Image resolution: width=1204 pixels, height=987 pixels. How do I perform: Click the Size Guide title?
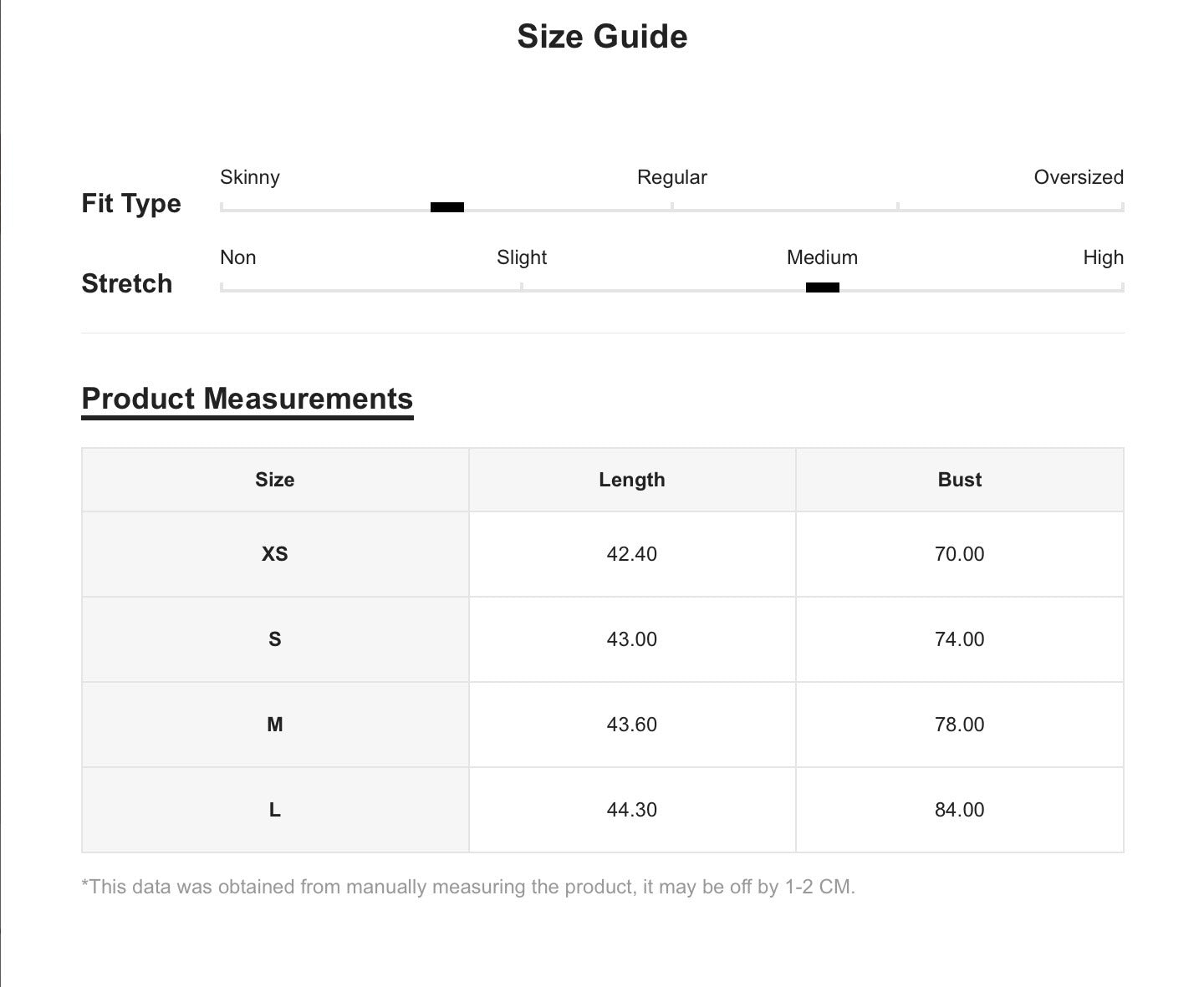[602, 36]
